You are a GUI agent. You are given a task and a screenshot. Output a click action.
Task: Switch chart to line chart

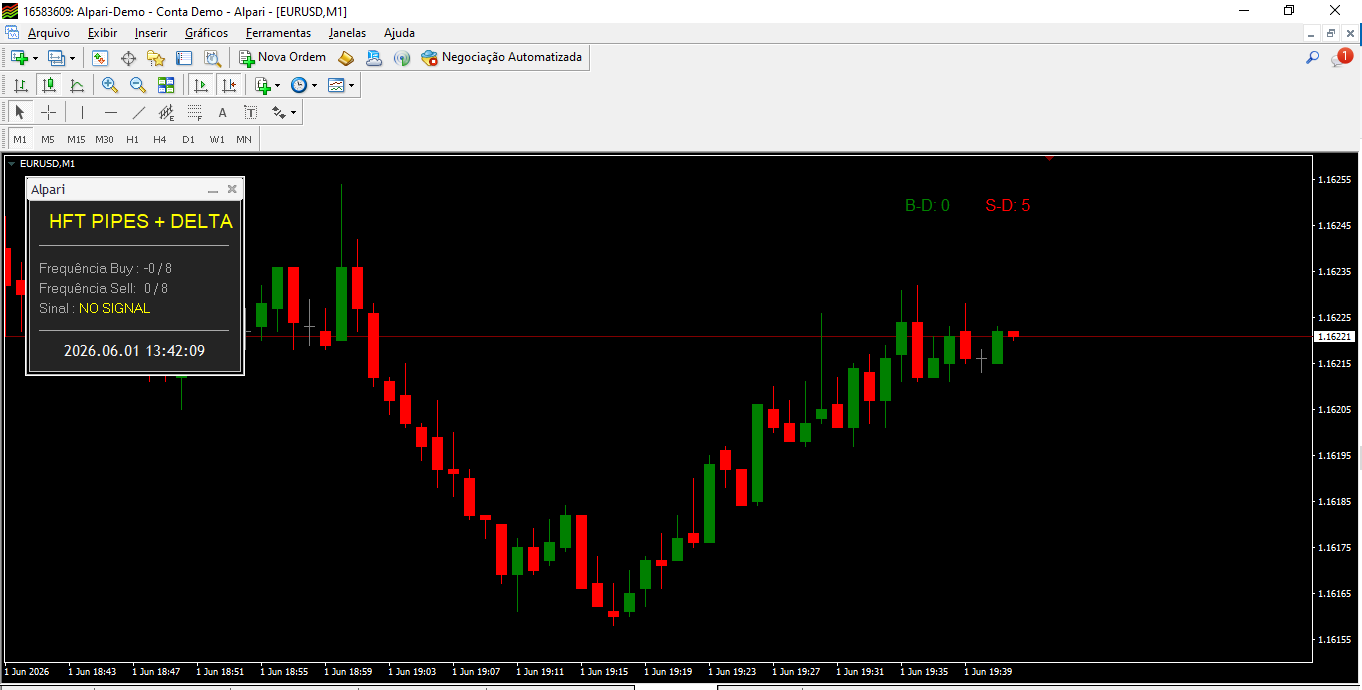77,85
